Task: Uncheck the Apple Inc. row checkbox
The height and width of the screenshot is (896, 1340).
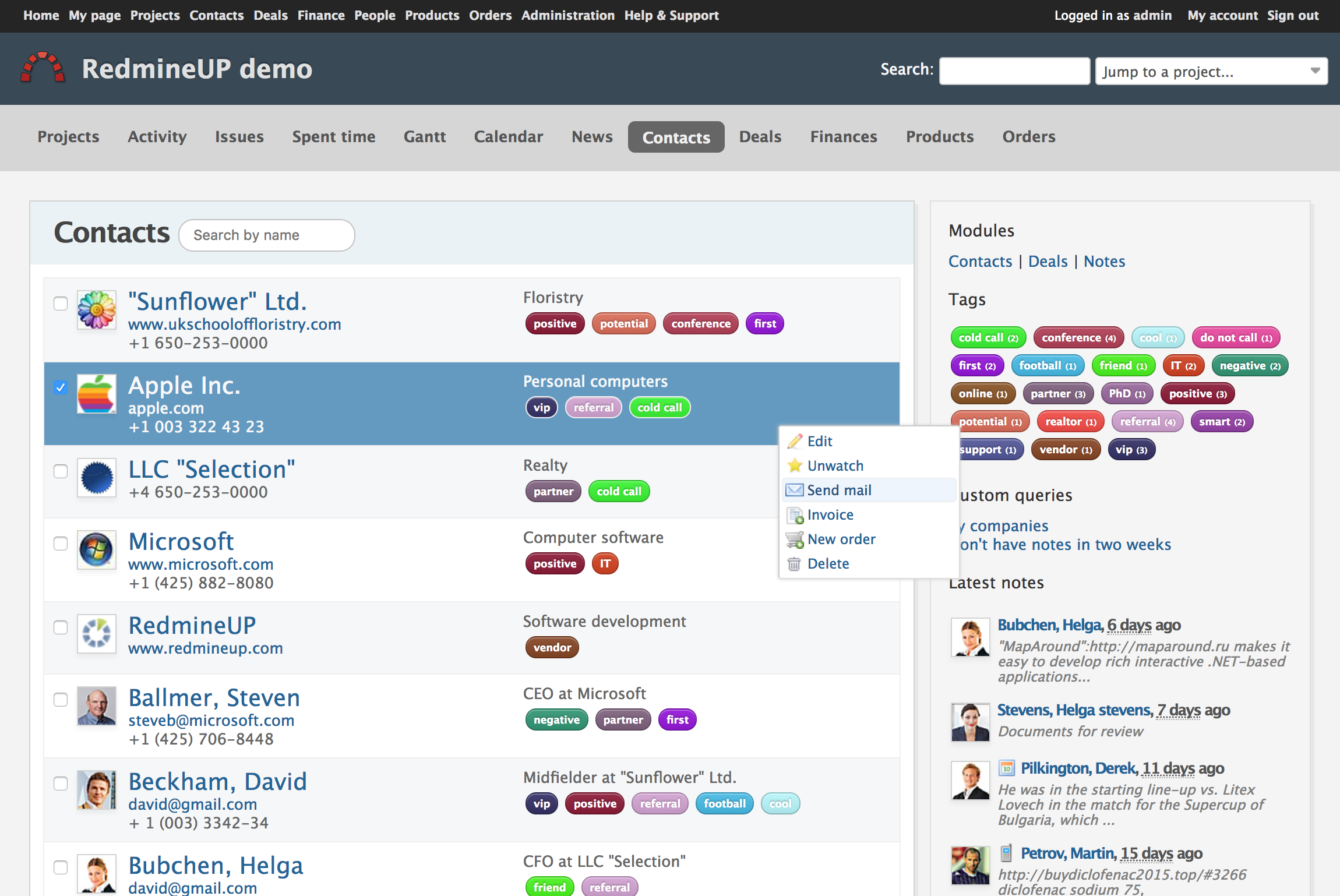Action: click(x=60, y=388)
